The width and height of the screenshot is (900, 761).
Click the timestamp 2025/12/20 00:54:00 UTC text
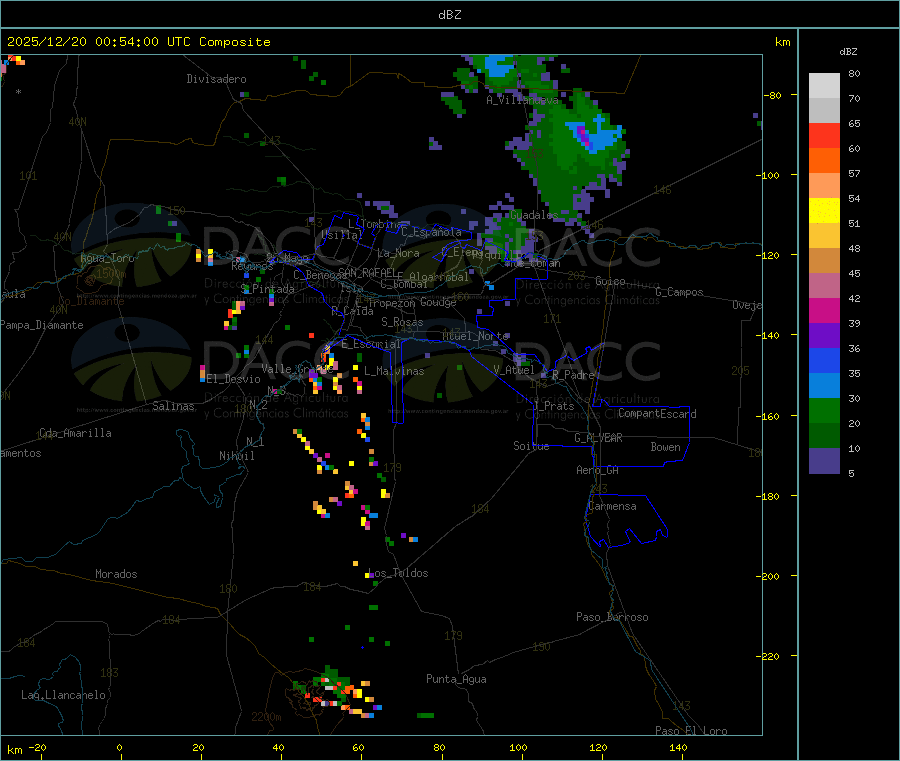pos(99,42)
